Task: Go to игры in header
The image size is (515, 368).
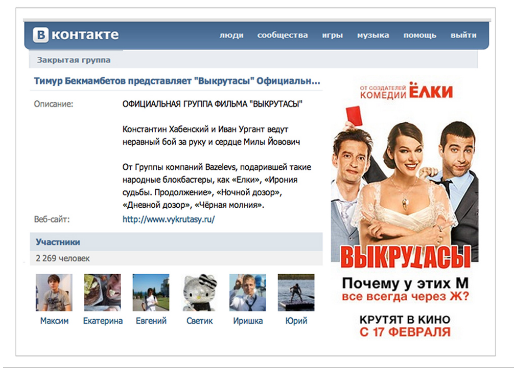Action: click(x=332, y=35)
